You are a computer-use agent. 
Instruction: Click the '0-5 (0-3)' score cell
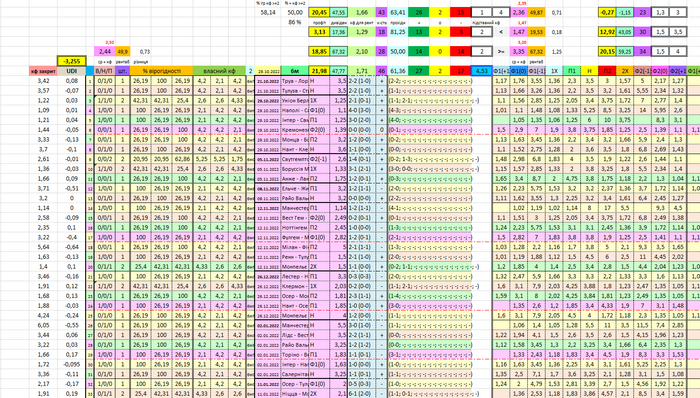click(361, 384)
